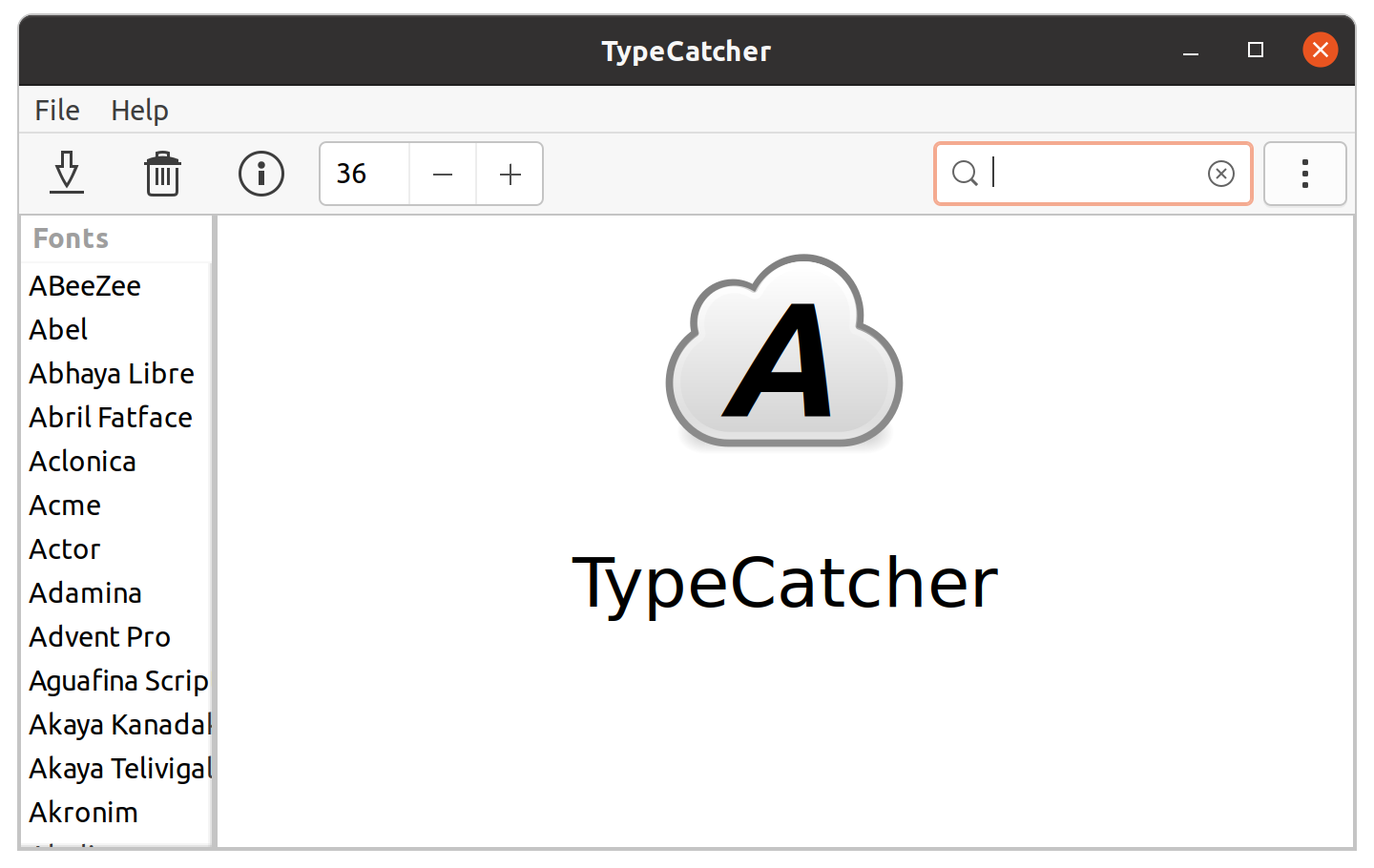Select ABeeZee in the font list
1374x868 pixels.
[115, 286]
